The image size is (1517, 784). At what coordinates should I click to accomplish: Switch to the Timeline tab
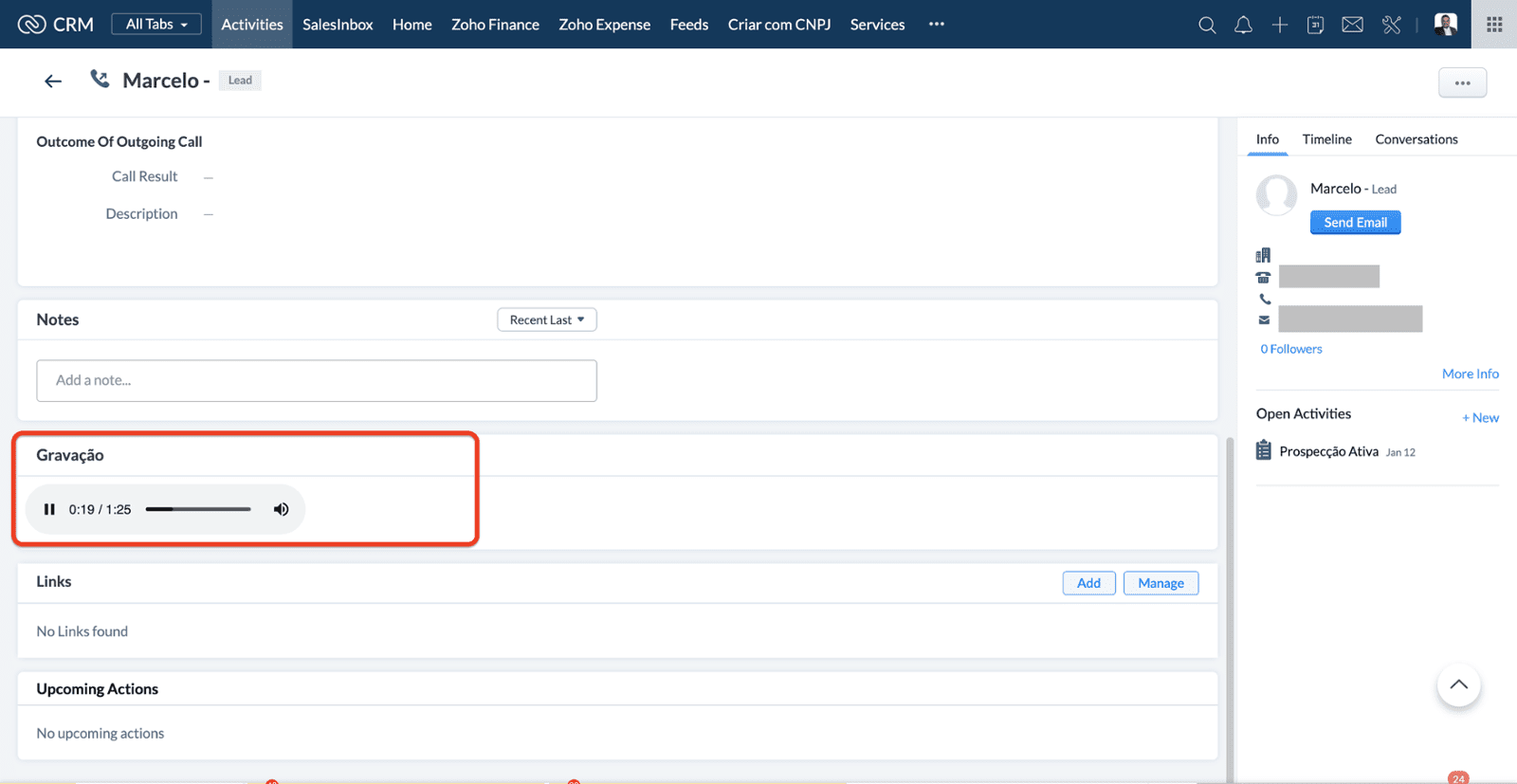point(1326,139)
